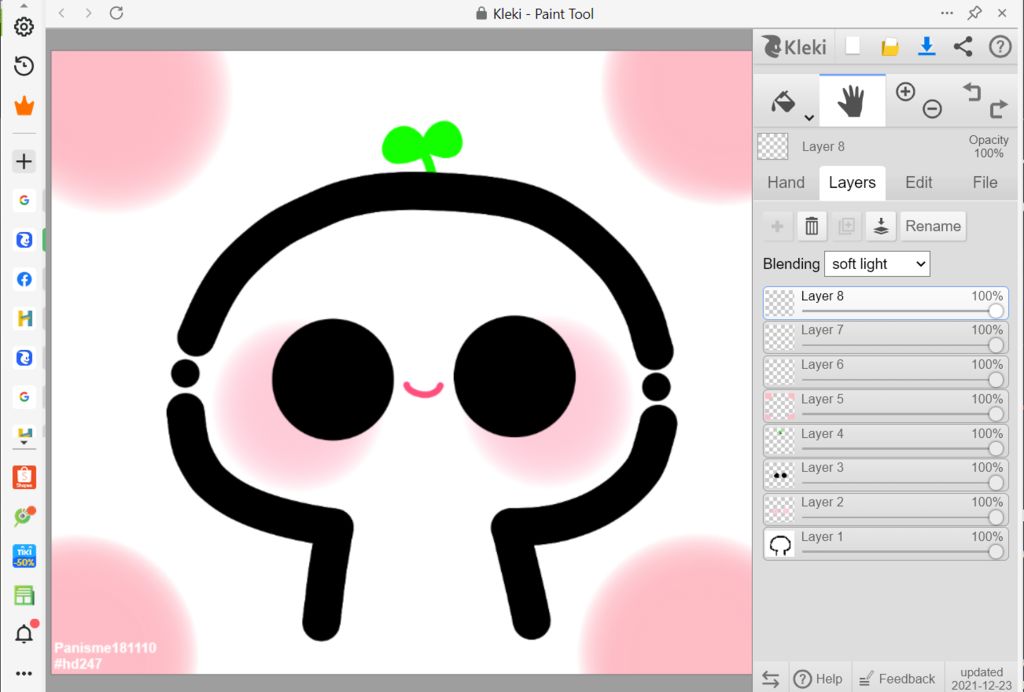Click Layer 1 opacity slider handle
Image resolution: width=1024 pixels, height=692 pixels.
click(995, 552)
